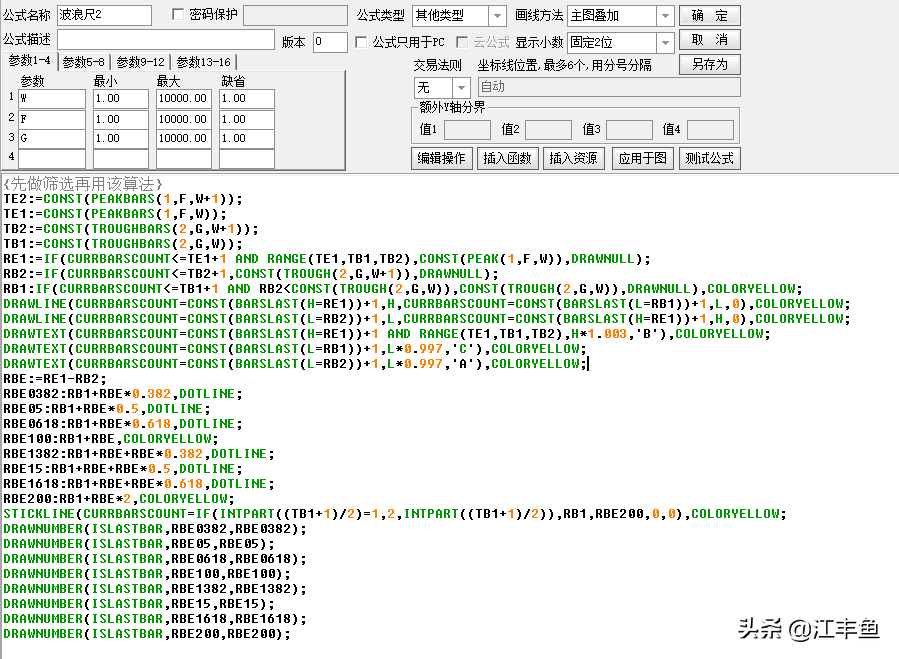Click the STICKLINE code line
This screenshot has width=899, height=659.
point(395,514)
